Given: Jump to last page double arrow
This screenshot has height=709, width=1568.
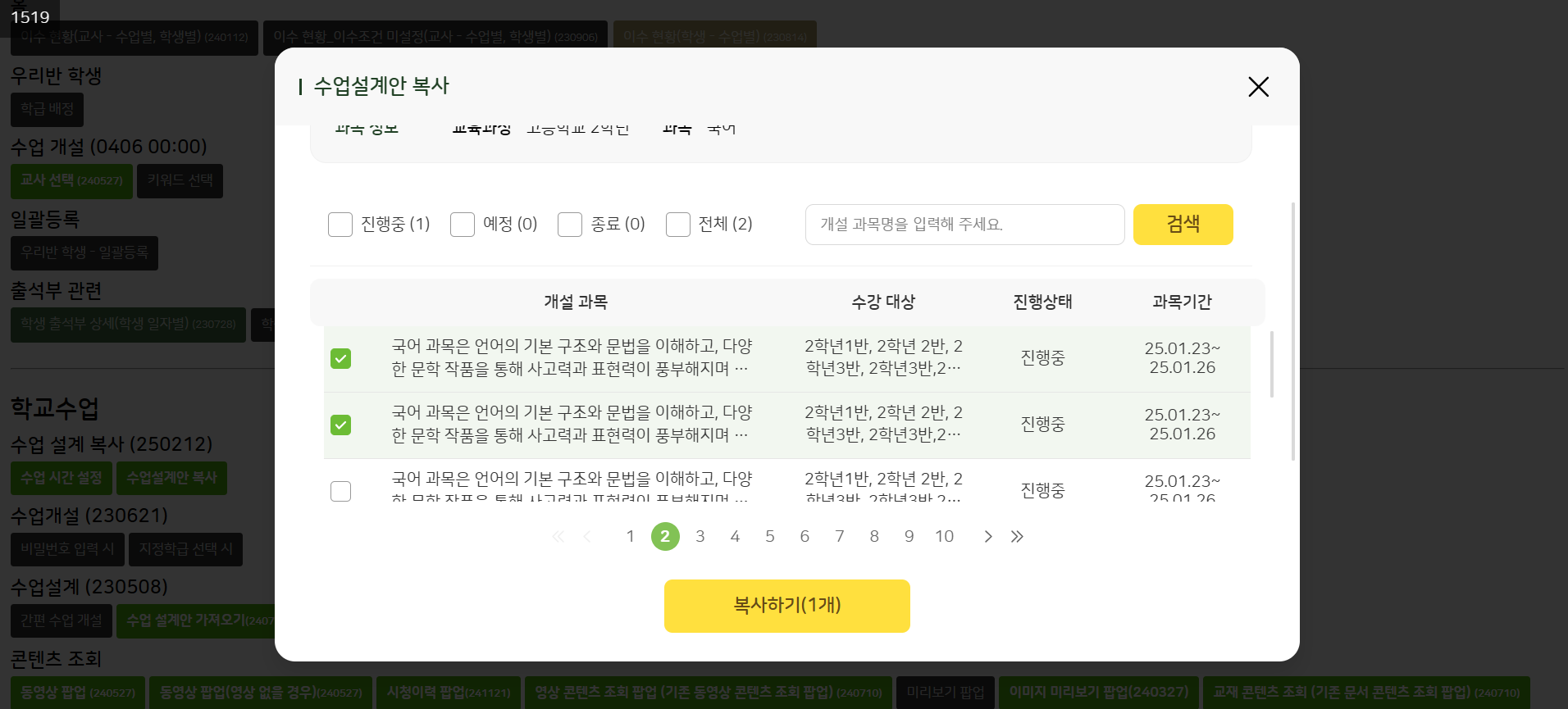Looking at the screenshot, I should pyautogui.click(x=1017, y=537).
